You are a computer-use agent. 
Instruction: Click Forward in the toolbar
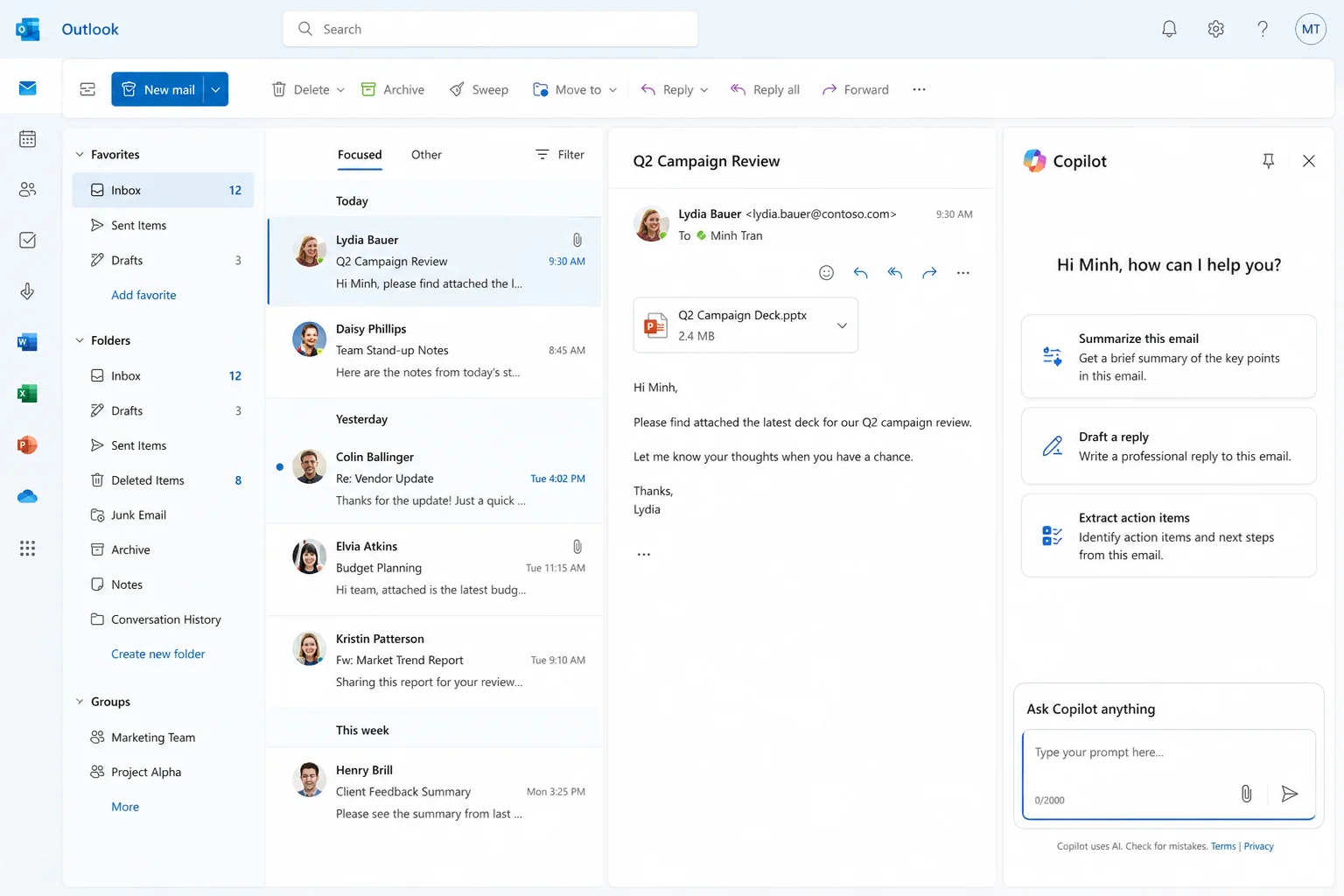(x=855, y=89)
